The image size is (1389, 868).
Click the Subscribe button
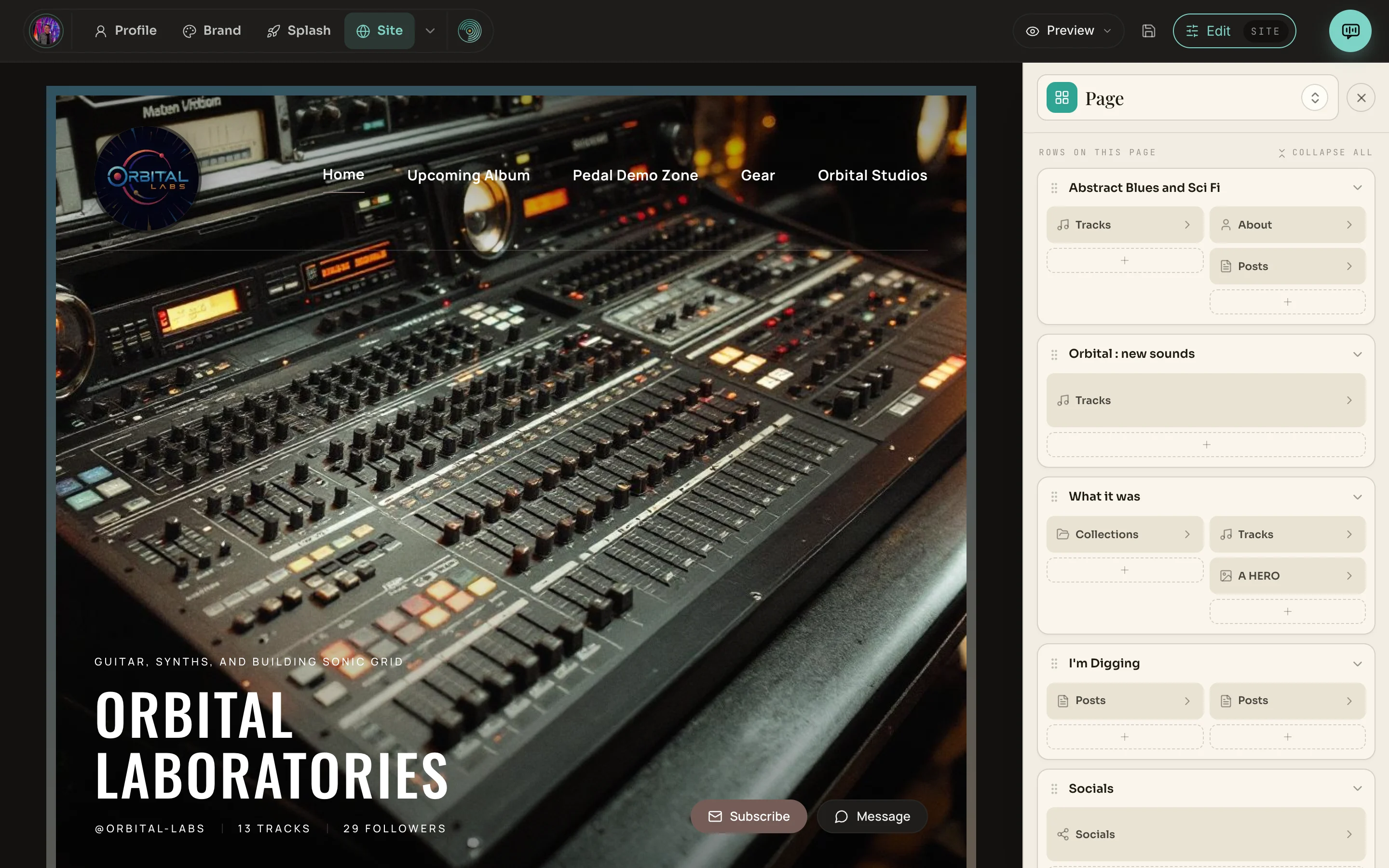tap(749, 816)
